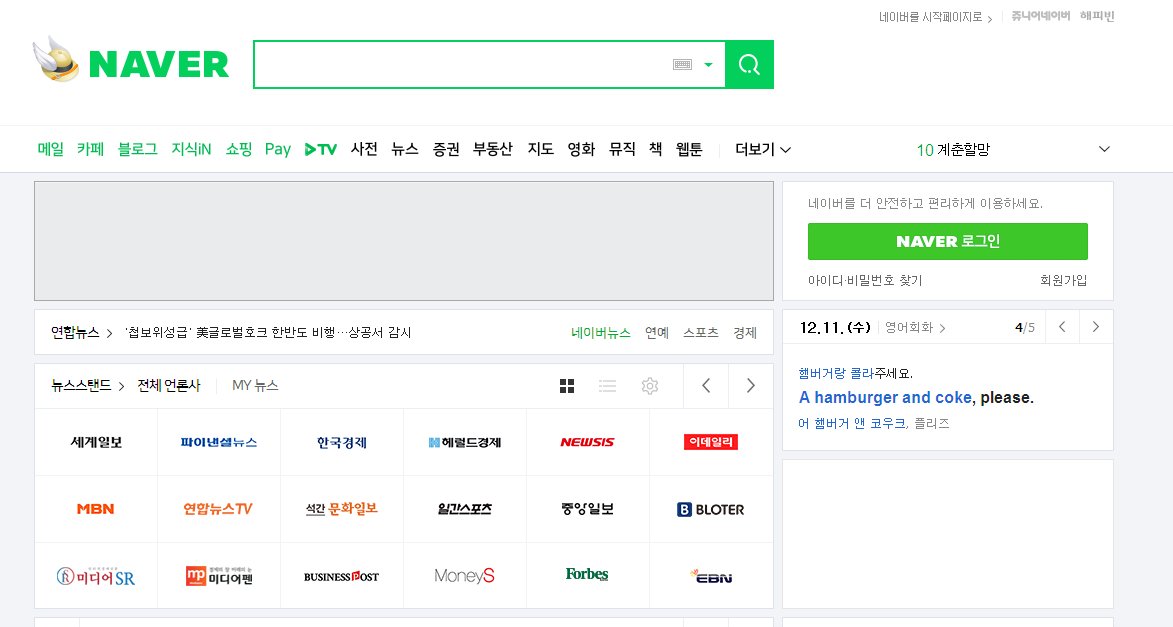The image size is (1173, 627).
Task: Open 영화 in navigation bar
Action: 581,150
